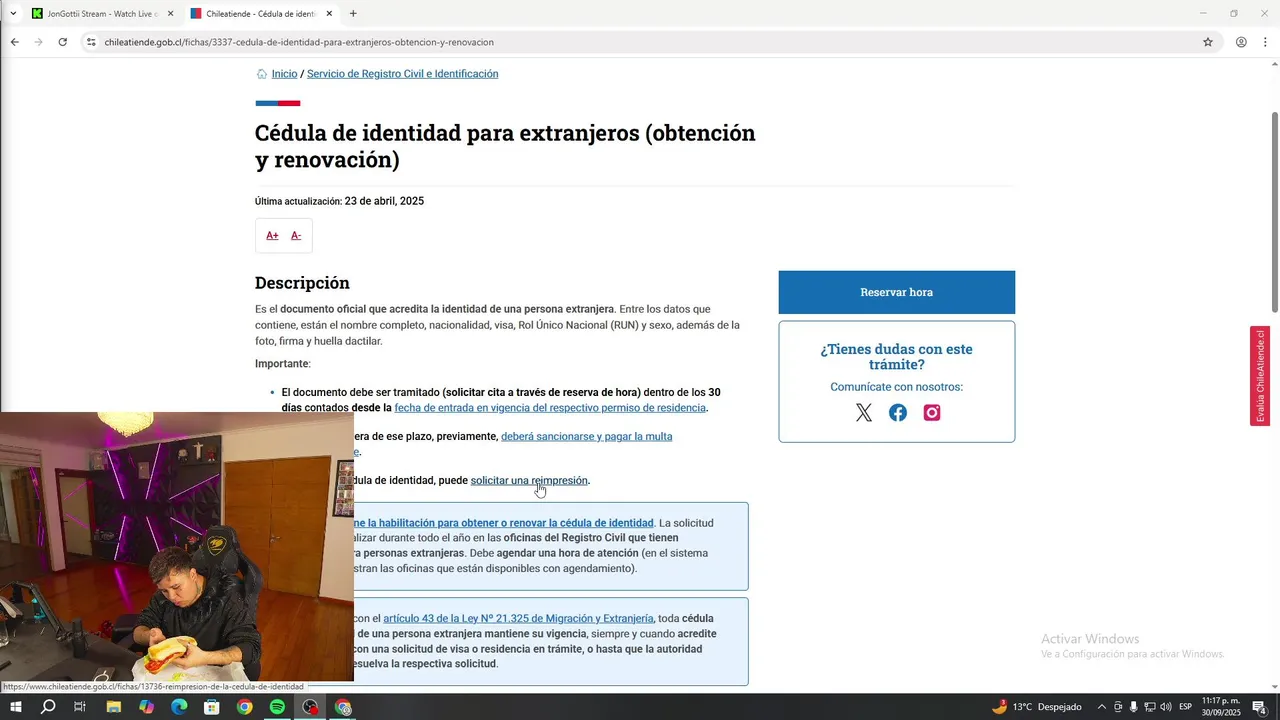This screenshot has height=720, width=1280.
Task: Open the network tray icon
Action: pyautogui.click(x=1149, y=707)
